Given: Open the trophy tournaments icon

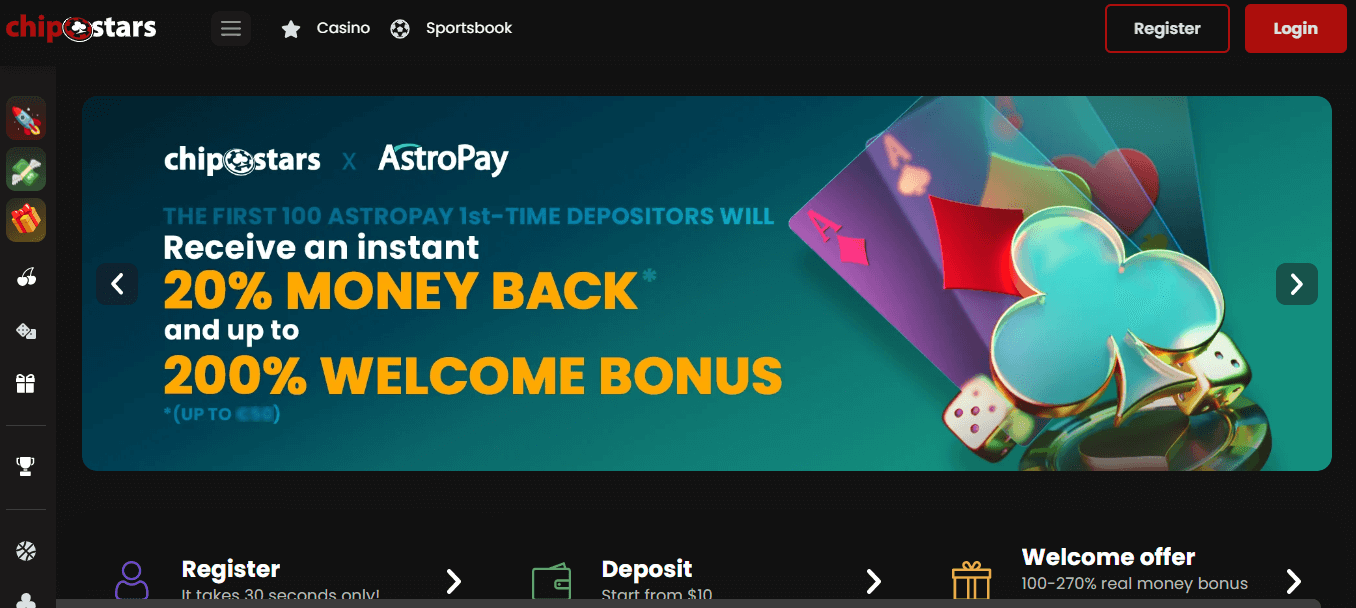Looking at the screenshot, I should tap(27, 465).
